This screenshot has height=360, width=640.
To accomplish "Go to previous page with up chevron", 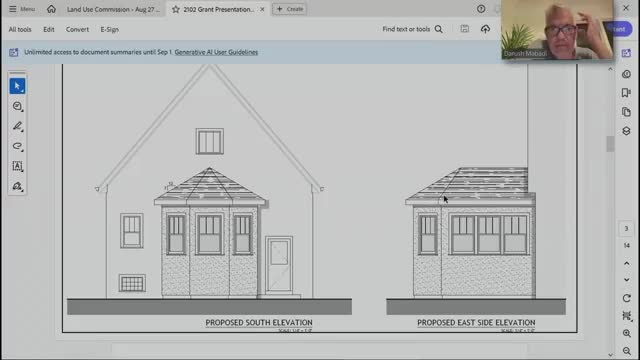I will 627,263.
